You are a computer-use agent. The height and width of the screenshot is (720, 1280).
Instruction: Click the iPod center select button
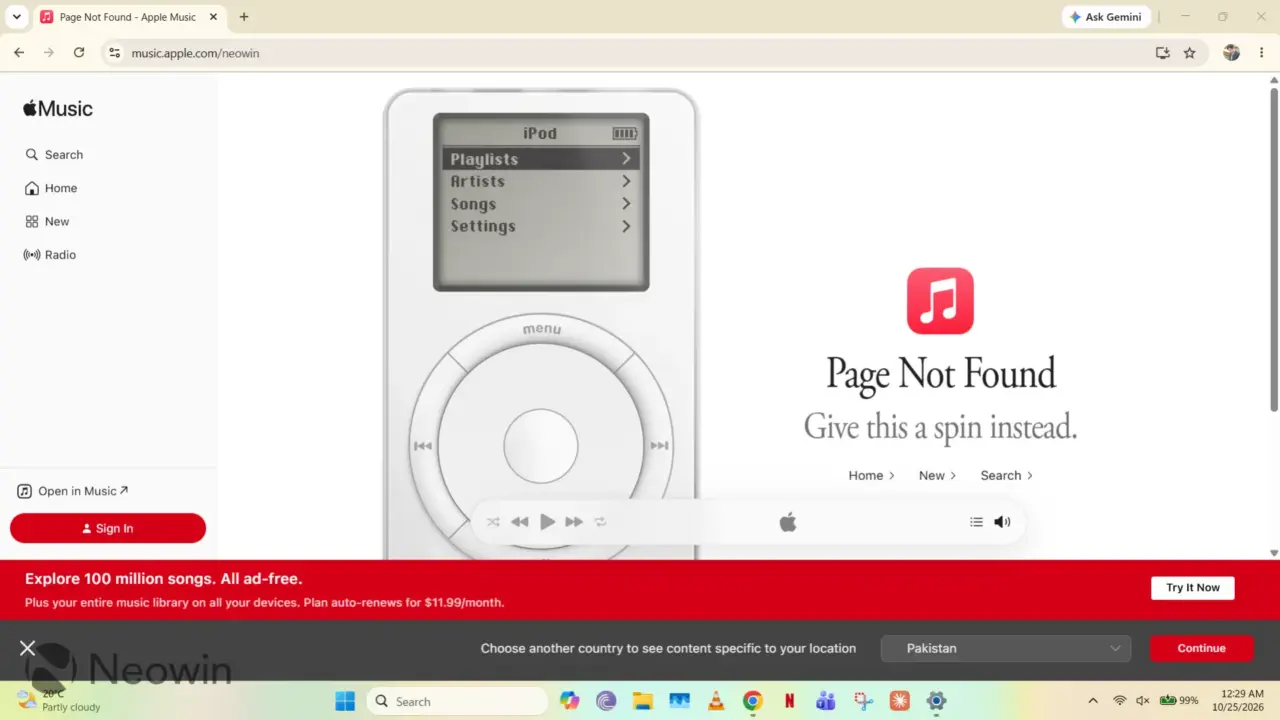(541, 446)
